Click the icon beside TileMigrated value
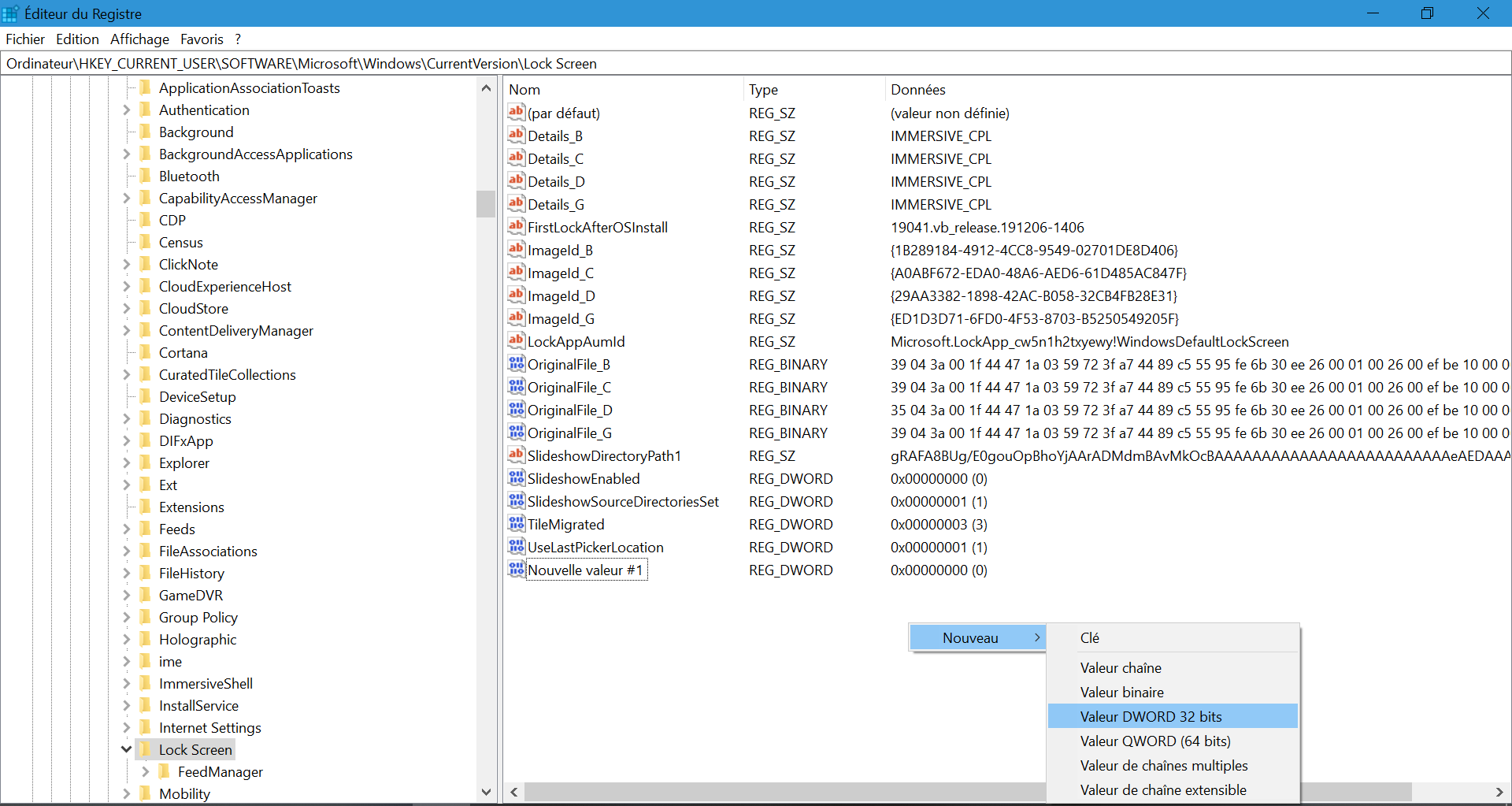This screenshot has width=1512, height=806. coord(516,524)
